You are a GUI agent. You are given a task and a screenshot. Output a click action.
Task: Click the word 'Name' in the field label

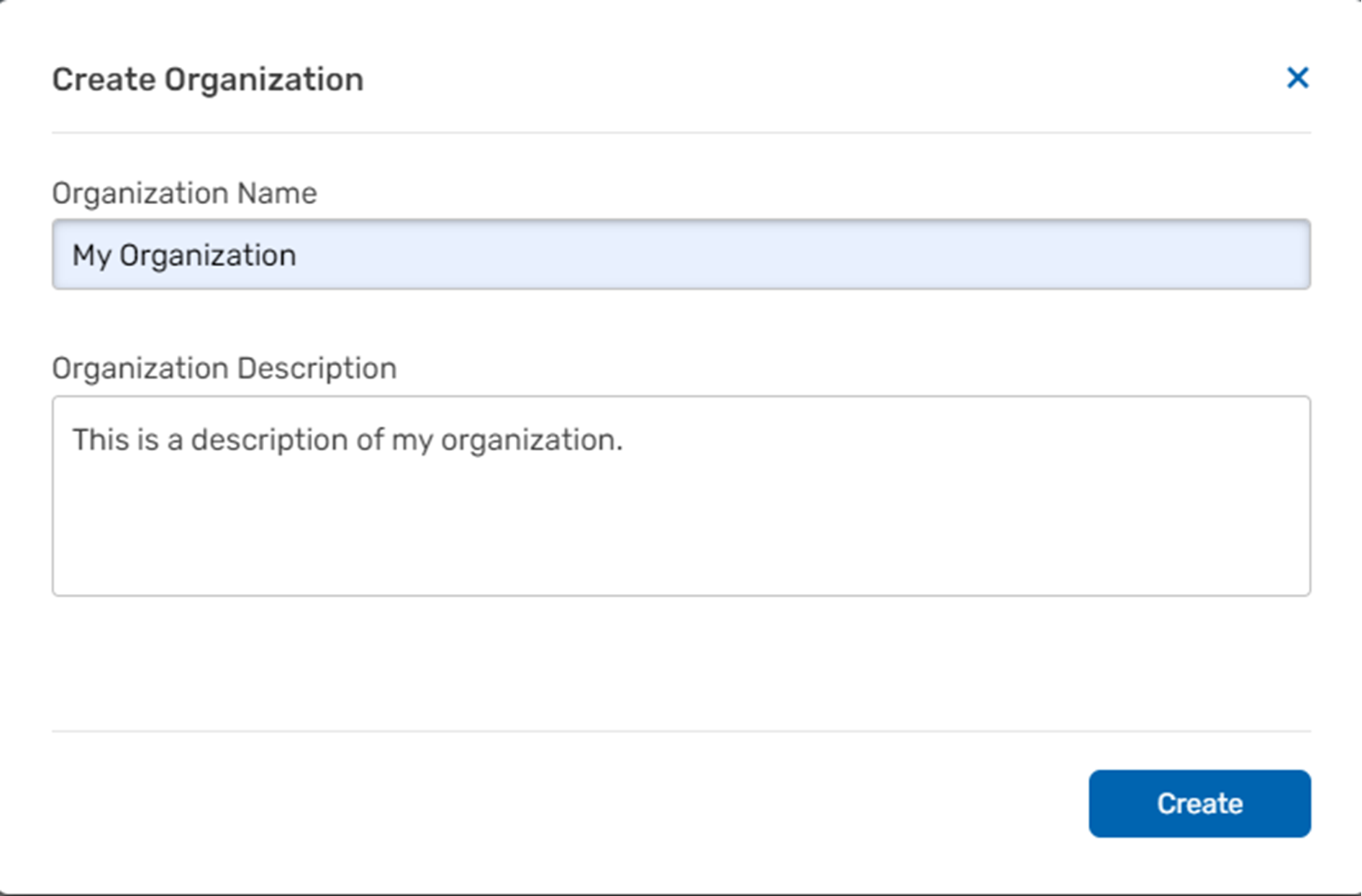click(277, 193)
